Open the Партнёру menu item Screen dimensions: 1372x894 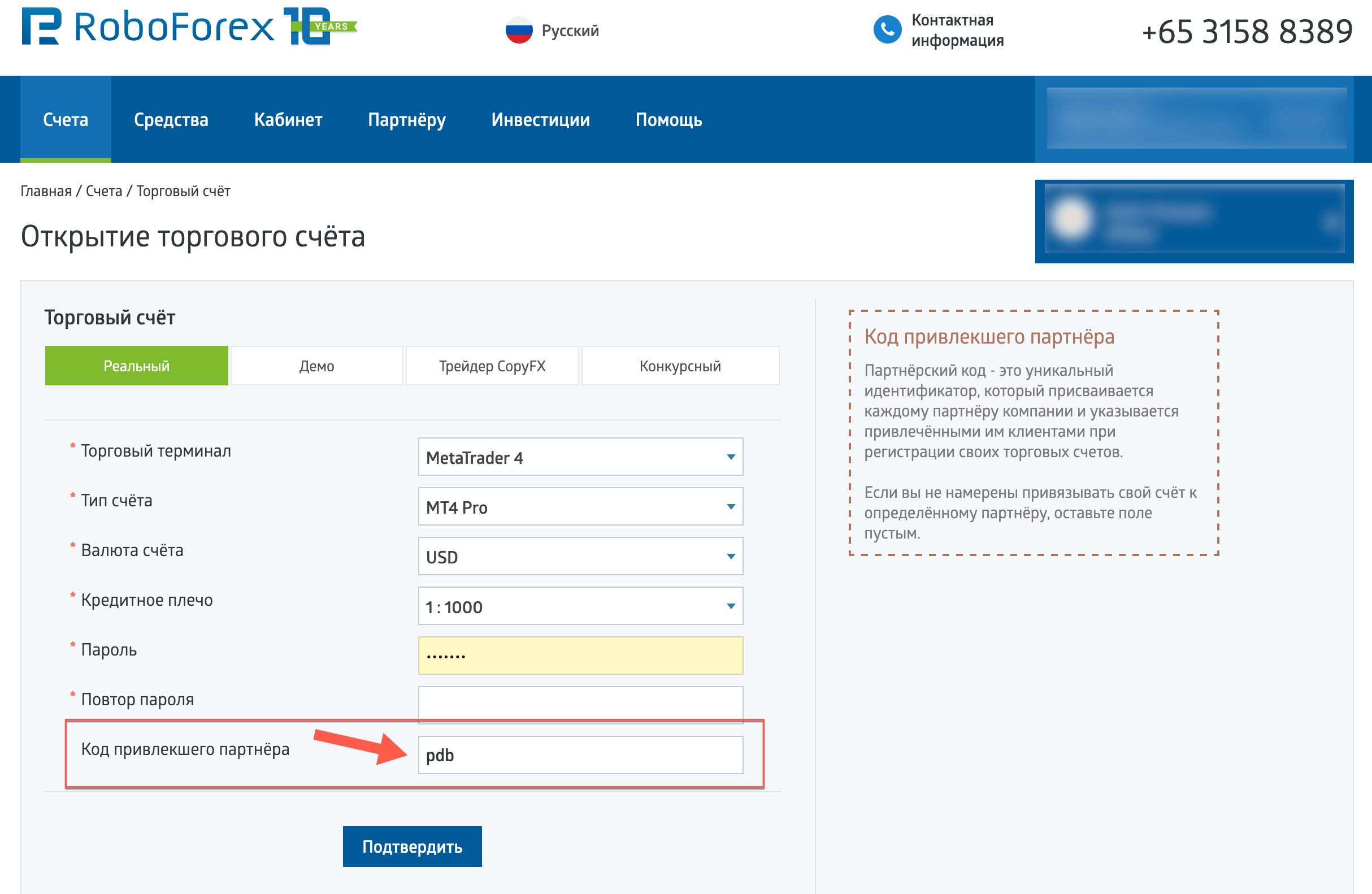[x=407, y=120]
